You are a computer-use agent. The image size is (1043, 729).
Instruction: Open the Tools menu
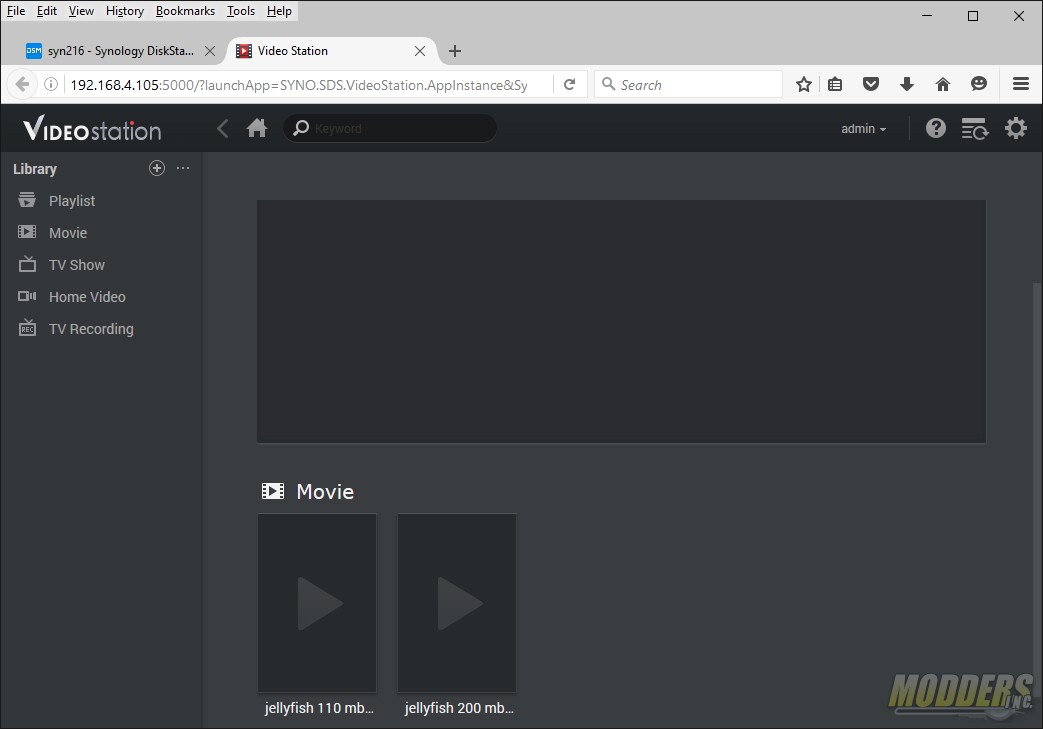coord(241,11)
